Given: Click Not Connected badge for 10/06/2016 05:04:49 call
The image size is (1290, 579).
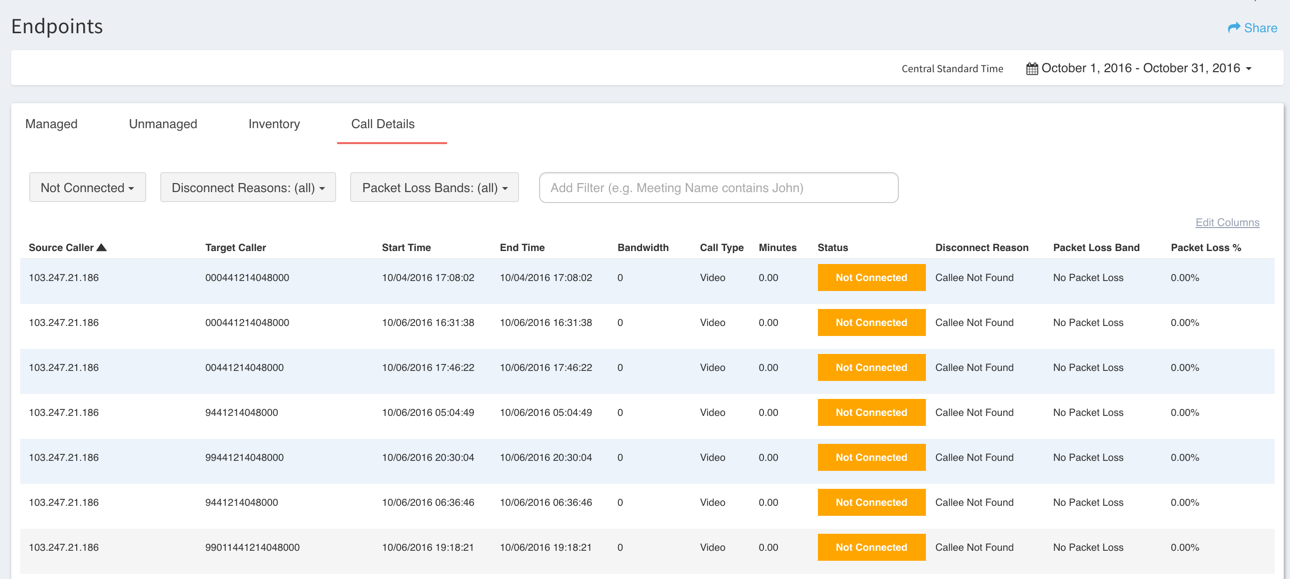Looking at the screenshot, I should pos(872,413).
